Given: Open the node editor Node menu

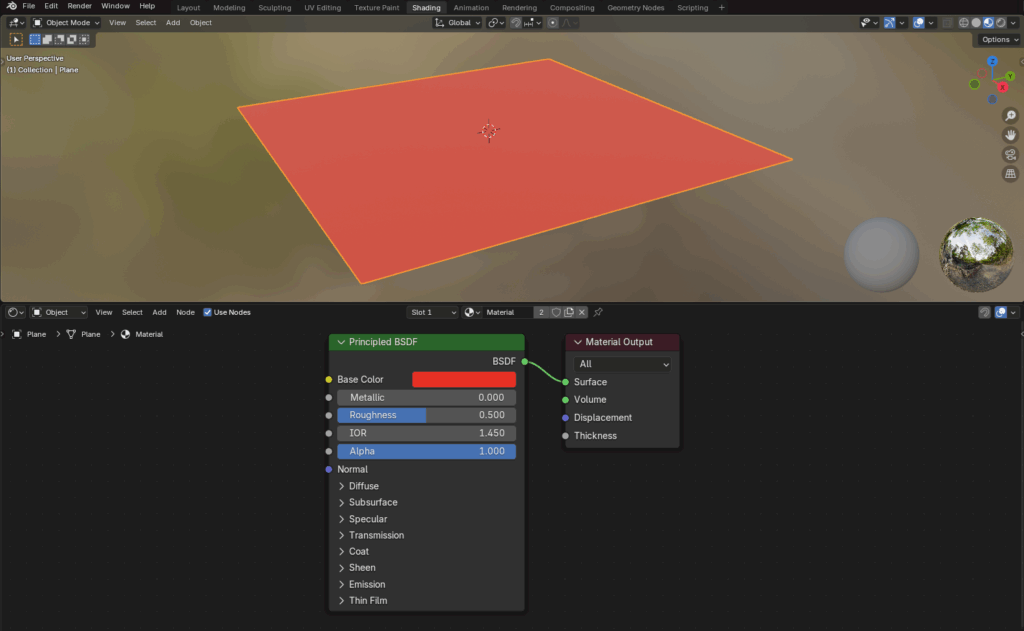Looking at the screenshot, I should pyautogui.click(x=185, y=312).
